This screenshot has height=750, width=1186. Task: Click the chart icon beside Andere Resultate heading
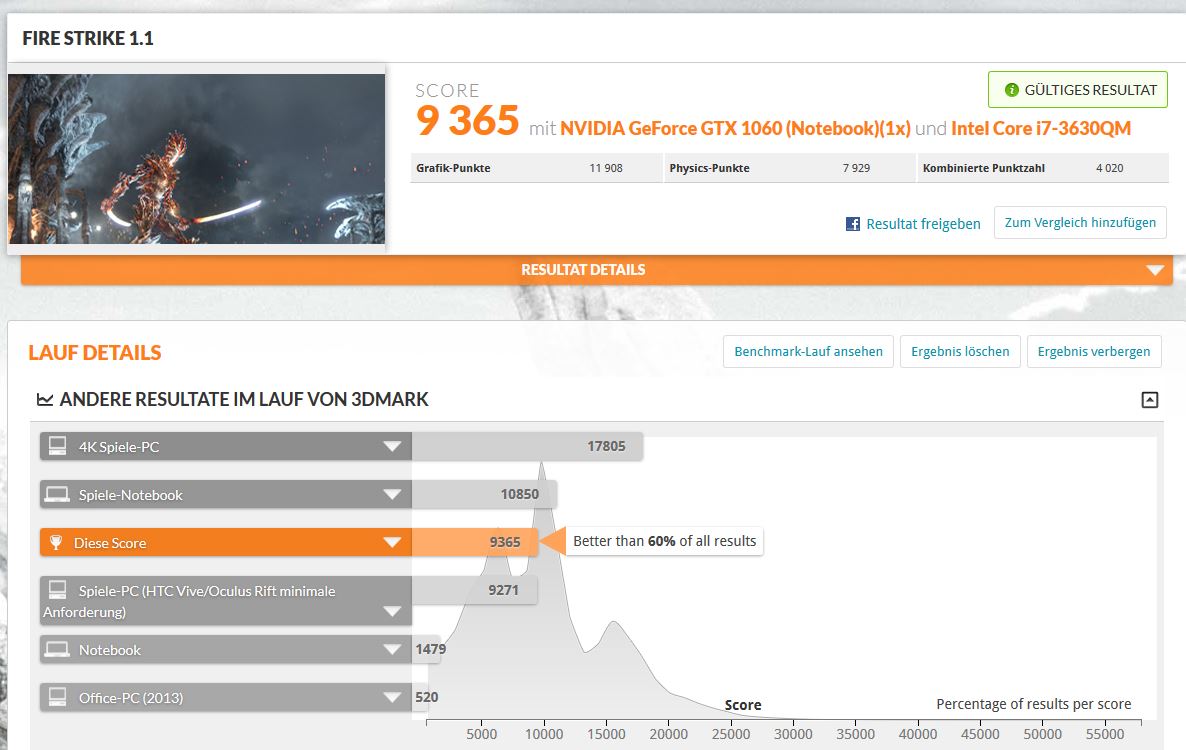(45, 400)
